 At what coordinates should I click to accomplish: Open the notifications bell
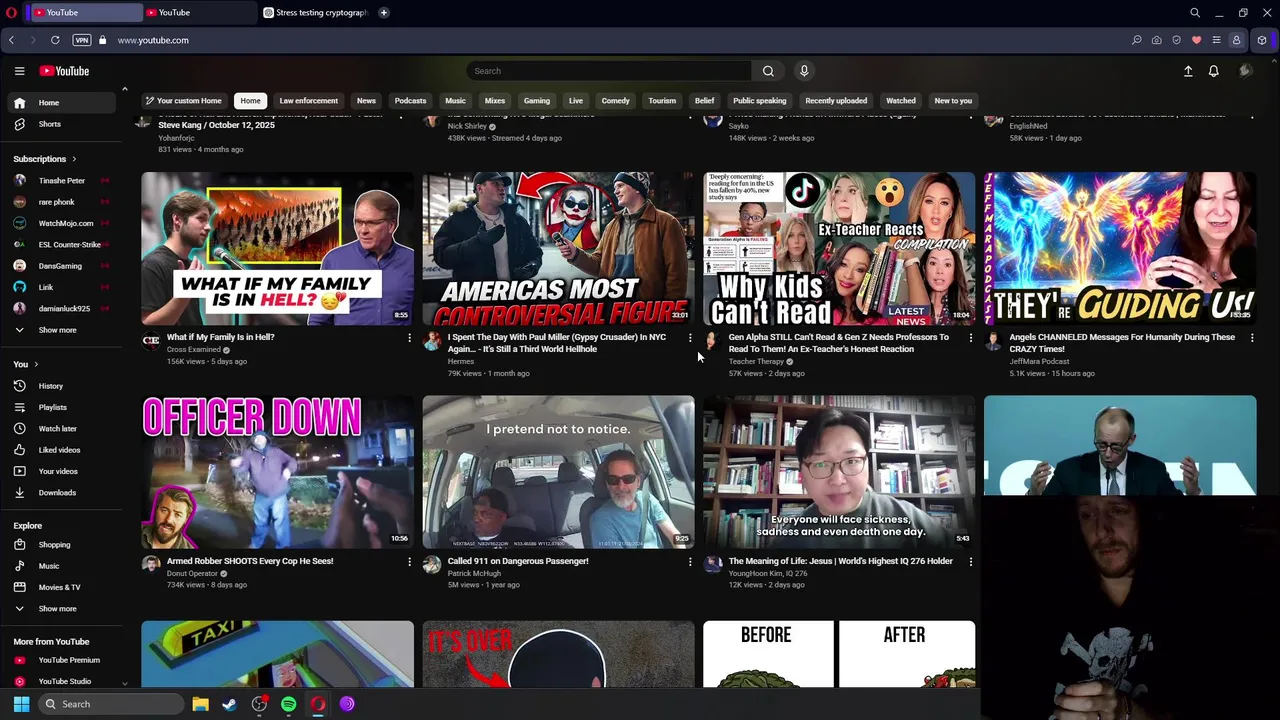pos(1213,71)
